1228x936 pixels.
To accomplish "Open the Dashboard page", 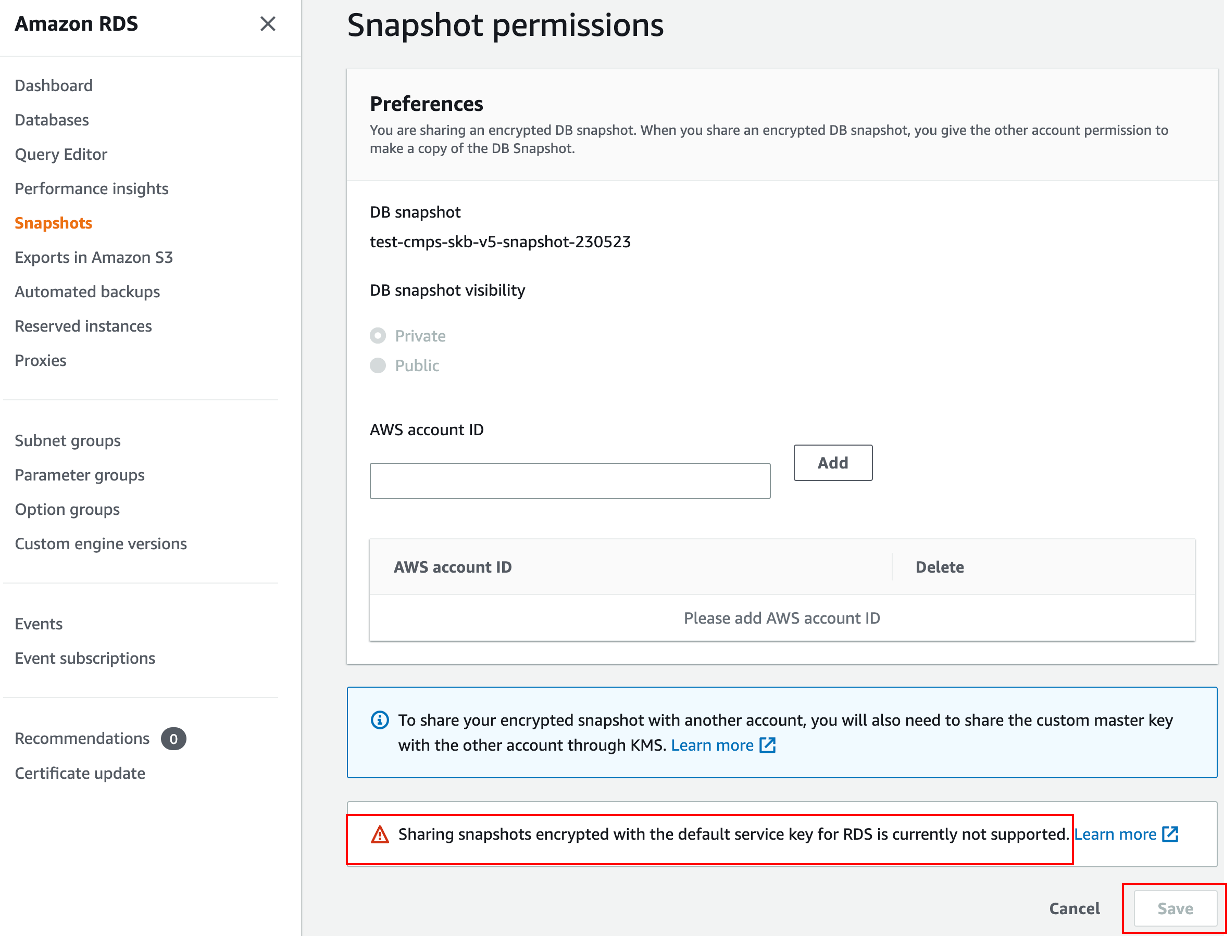I will coord(54,86).
